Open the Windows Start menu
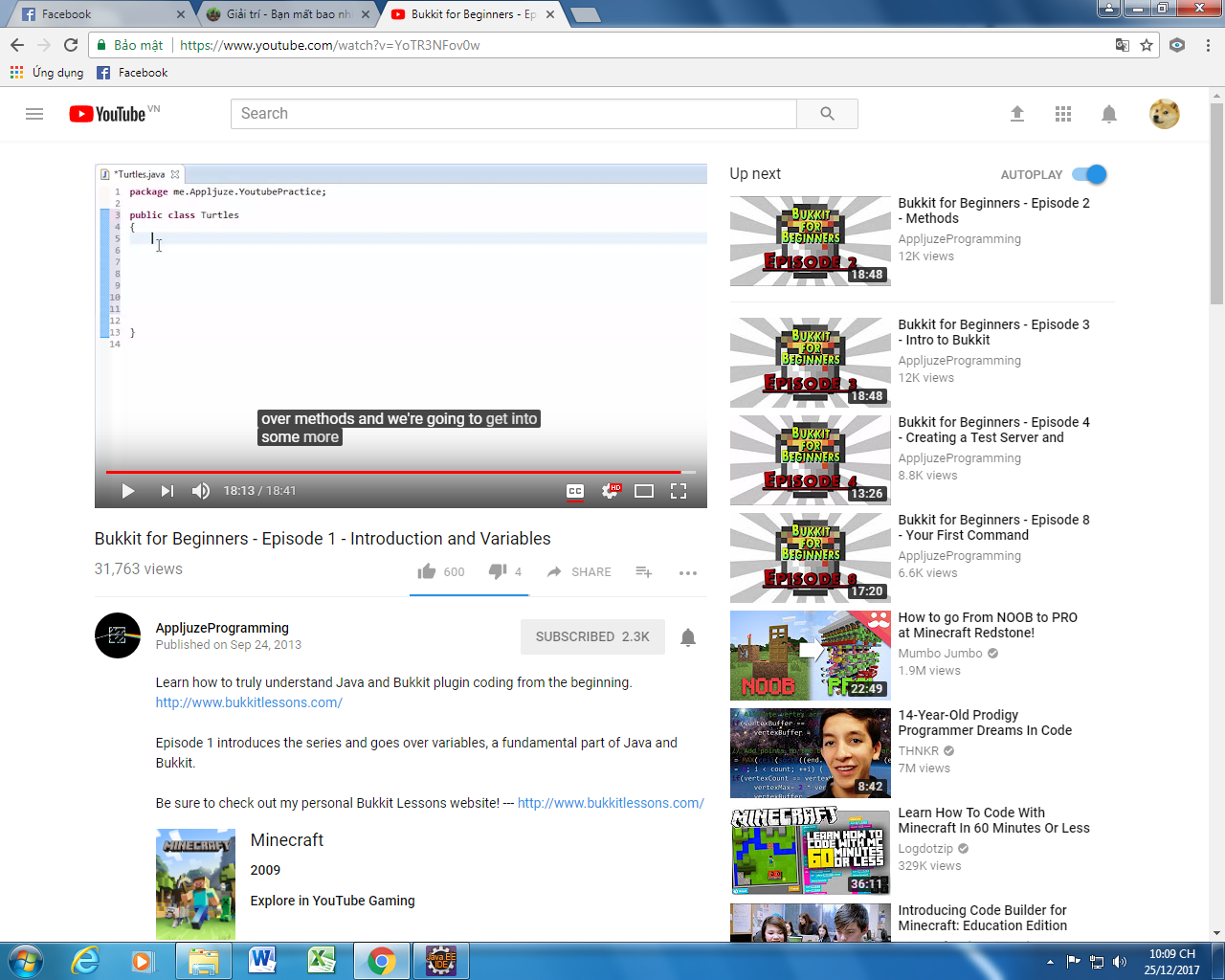Screen dimensions: 1225x980 coord(25,961)
